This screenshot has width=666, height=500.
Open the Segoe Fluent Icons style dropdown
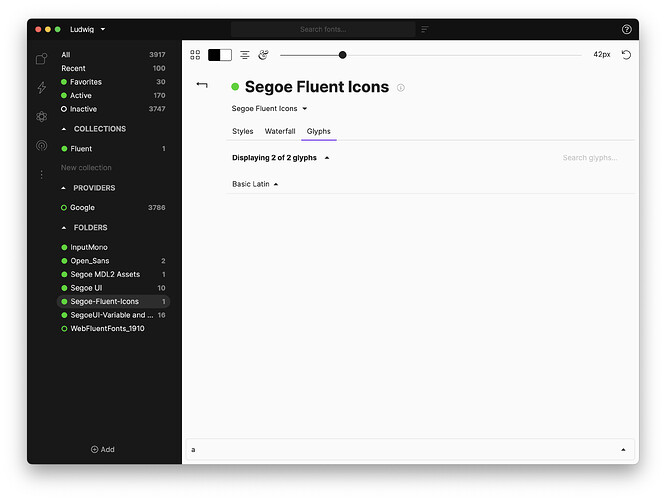coord(269,109)
